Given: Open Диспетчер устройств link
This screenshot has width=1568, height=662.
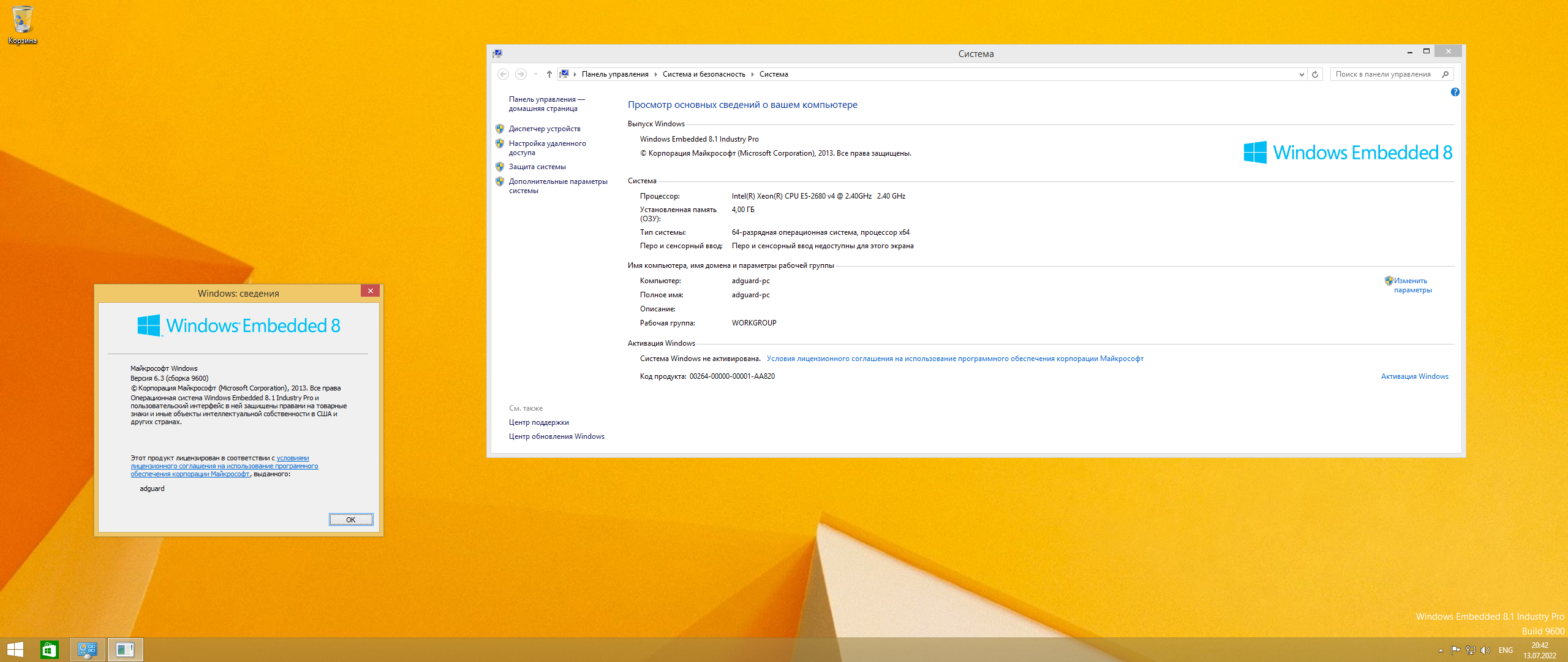Looking at the screenshot, I should tap(545, 129).
